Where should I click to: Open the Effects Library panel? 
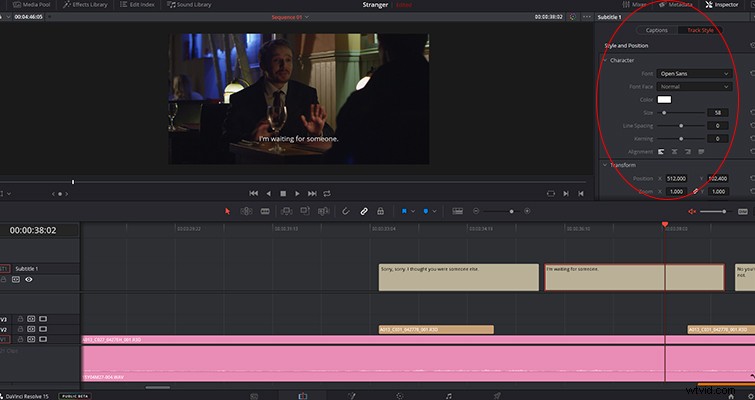85,5
